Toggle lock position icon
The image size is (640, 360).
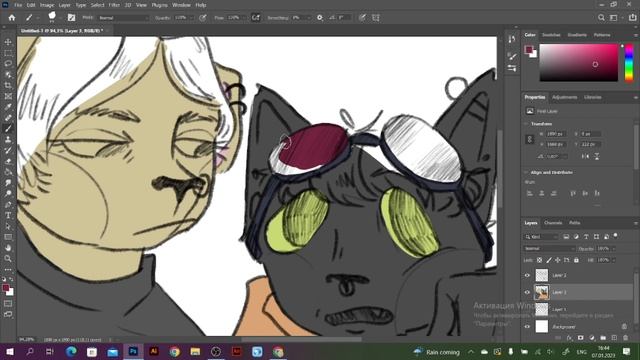click(x=558, y=260)
